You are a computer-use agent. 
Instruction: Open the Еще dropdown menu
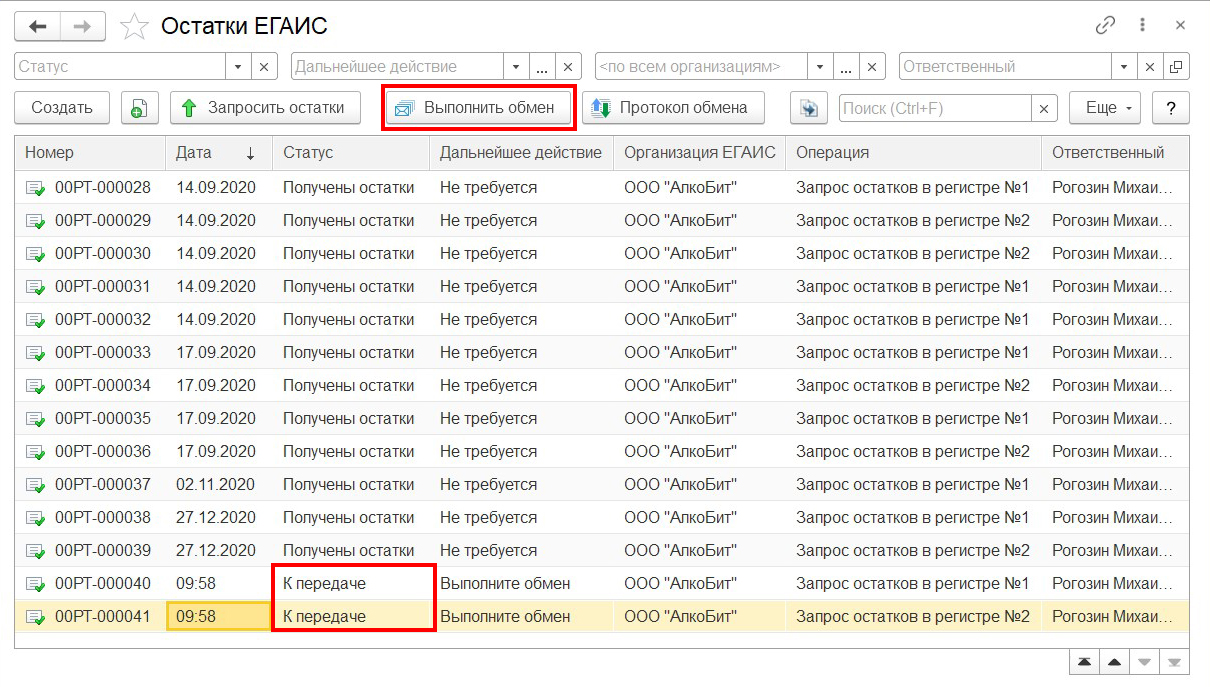[x=1105, y=108]
